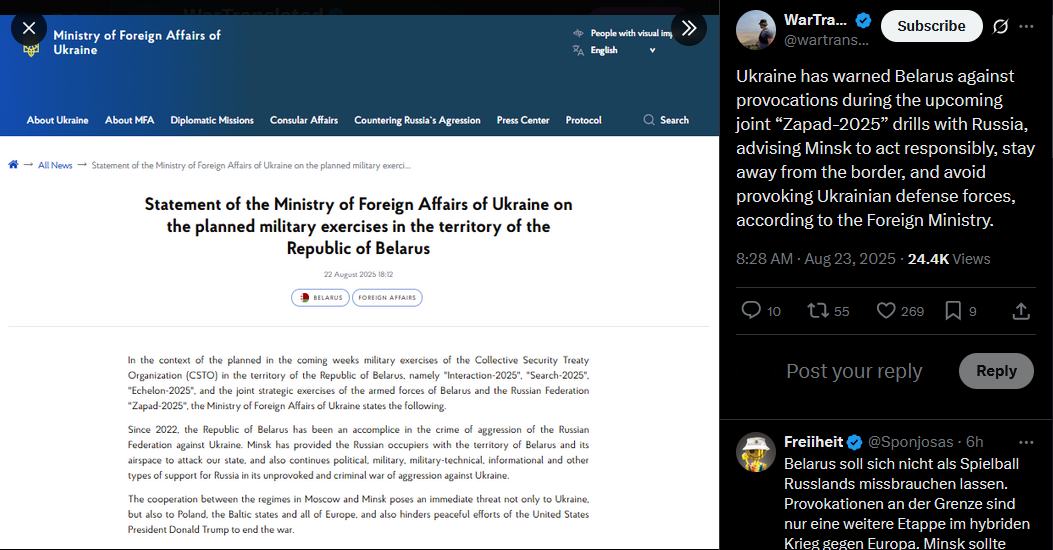
Task: Click the Freiheit display name
Action: pos(813,442)
